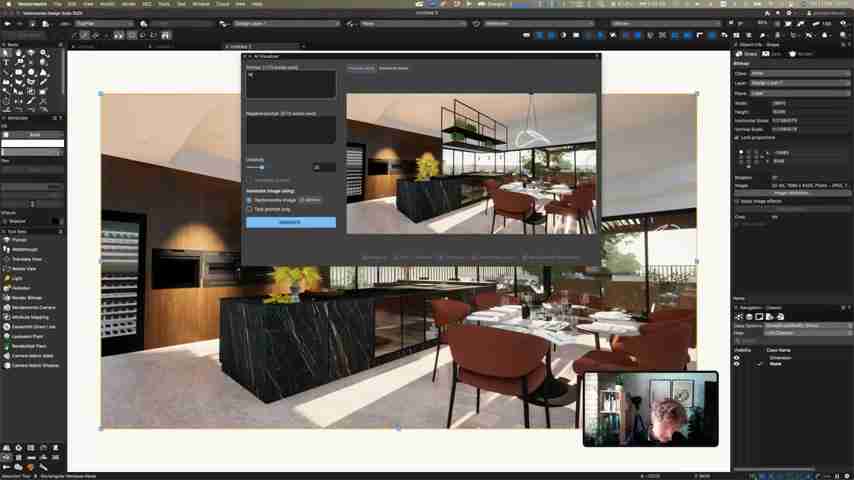Open the Design Layer dropdown in view bar
Viewport: 854px width, 480px height.
coord(286,24)
